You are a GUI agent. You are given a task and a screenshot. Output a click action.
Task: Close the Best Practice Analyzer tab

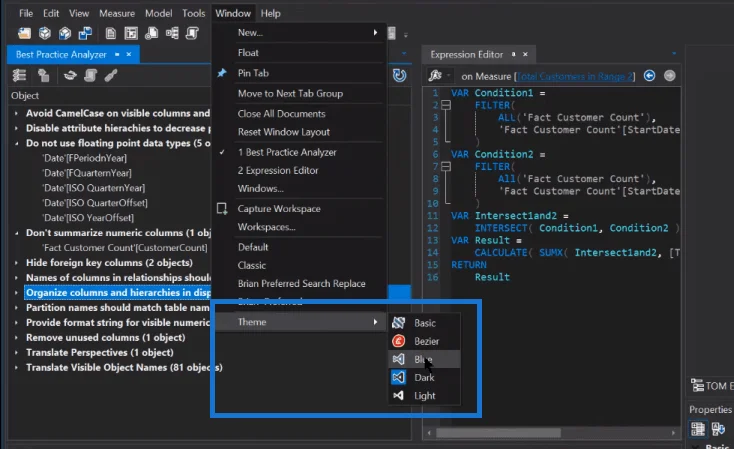(x=129, y=54)
